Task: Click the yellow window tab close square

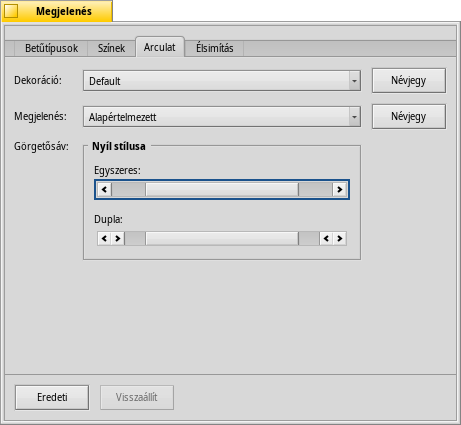Action: [11, 11]
